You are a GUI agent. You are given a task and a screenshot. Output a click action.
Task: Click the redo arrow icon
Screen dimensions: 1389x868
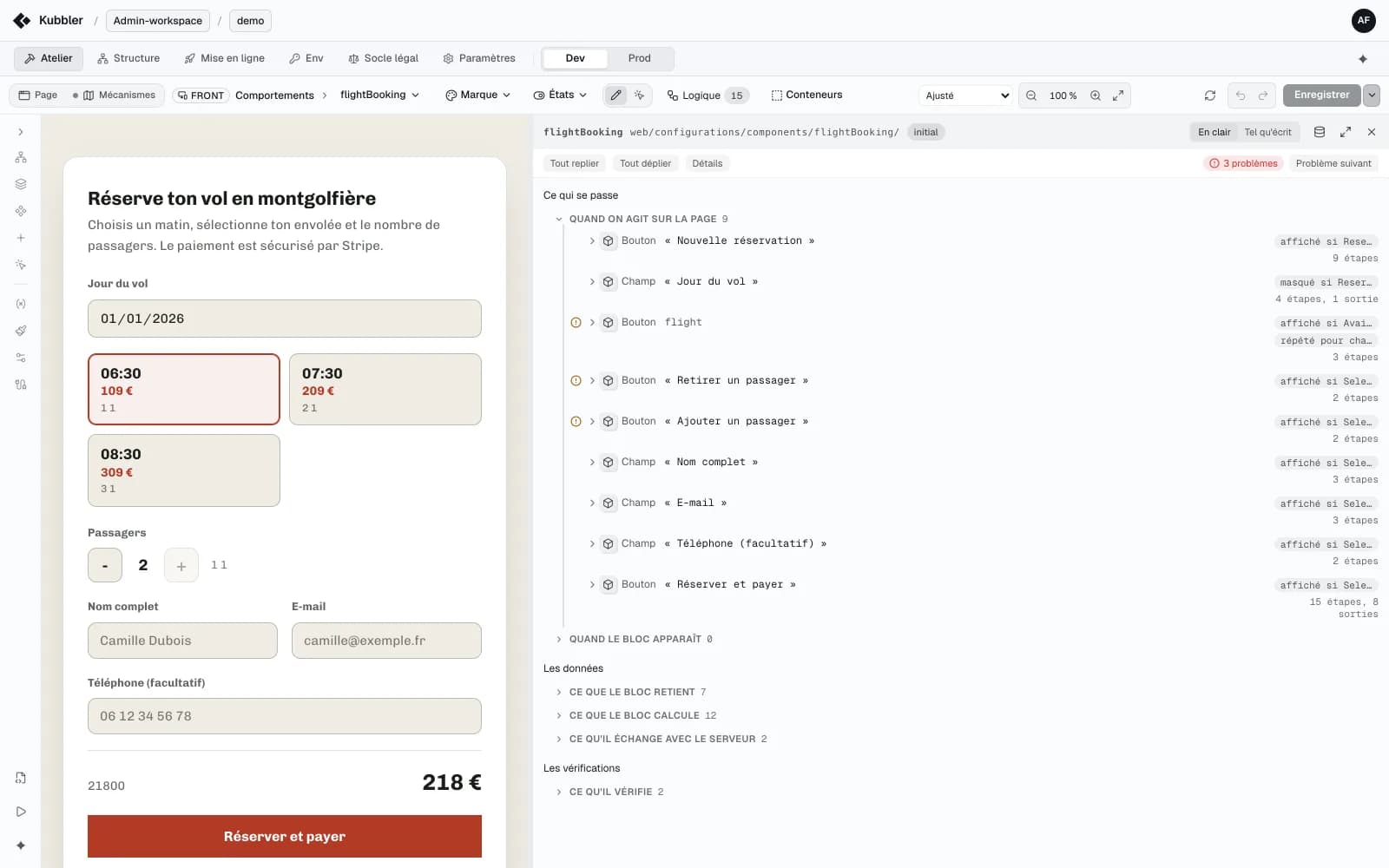(1263, 95)
